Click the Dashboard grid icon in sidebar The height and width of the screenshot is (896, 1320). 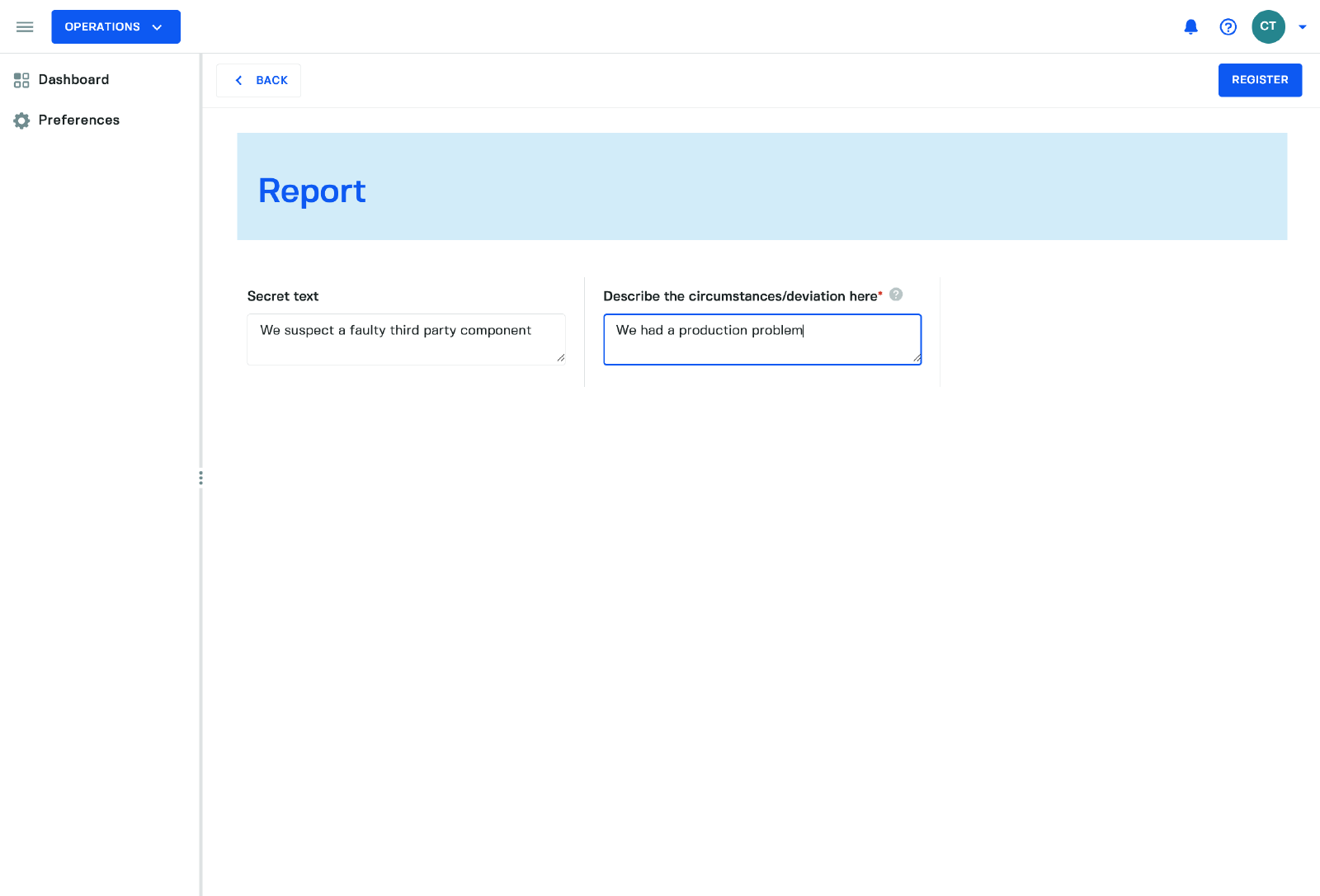[x=21, y=80]
